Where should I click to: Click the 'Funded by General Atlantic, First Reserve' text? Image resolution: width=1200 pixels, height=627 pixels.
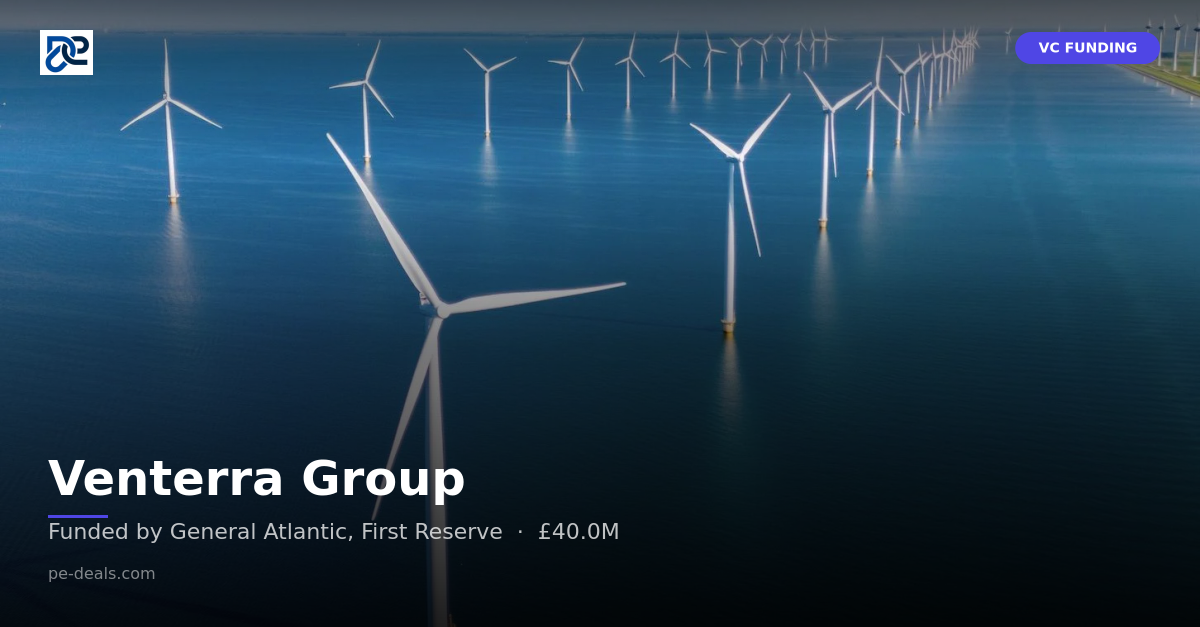(x=275, y=532)
